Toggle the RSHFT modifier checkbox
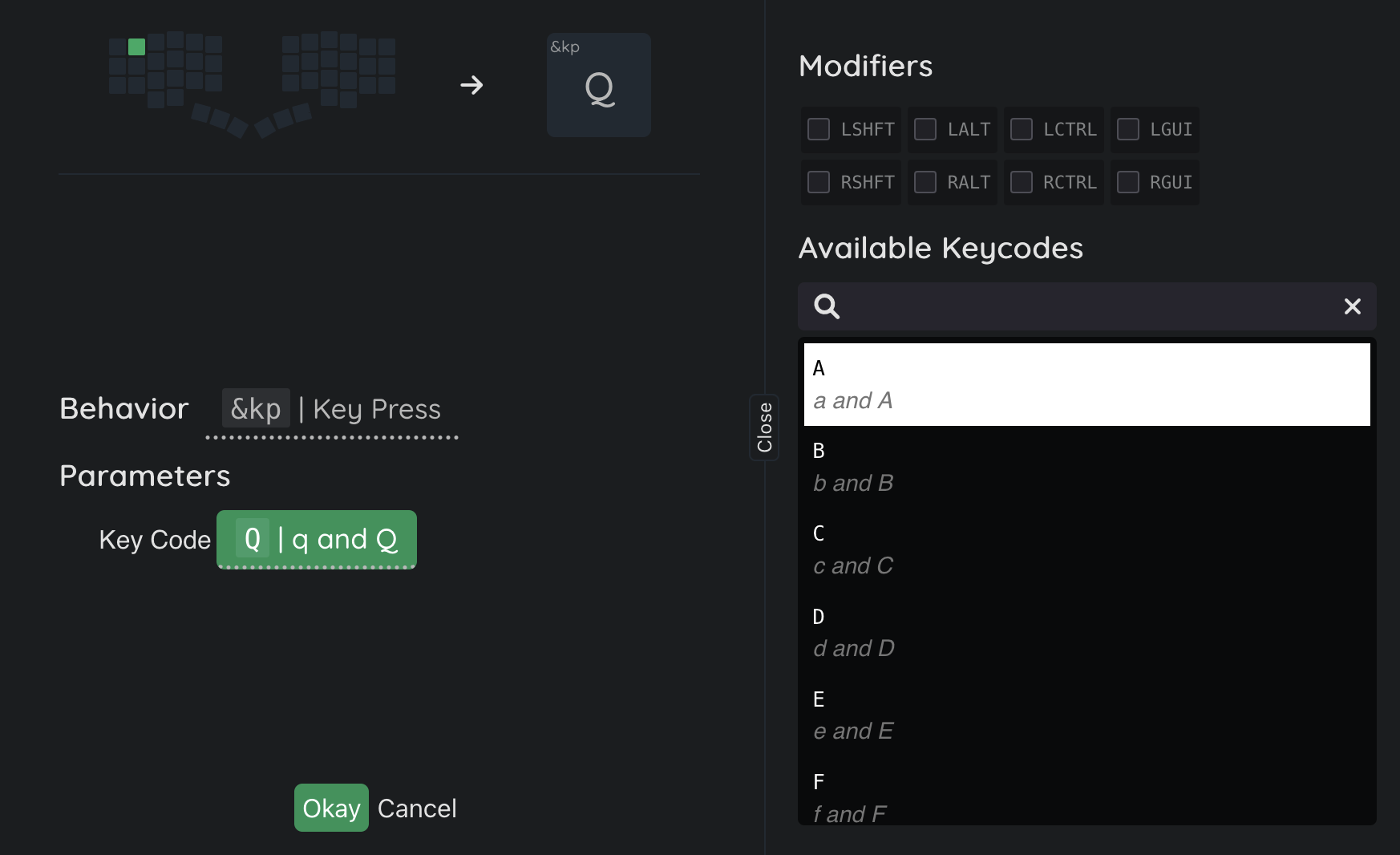The image size is (1400, 855). 819,182
